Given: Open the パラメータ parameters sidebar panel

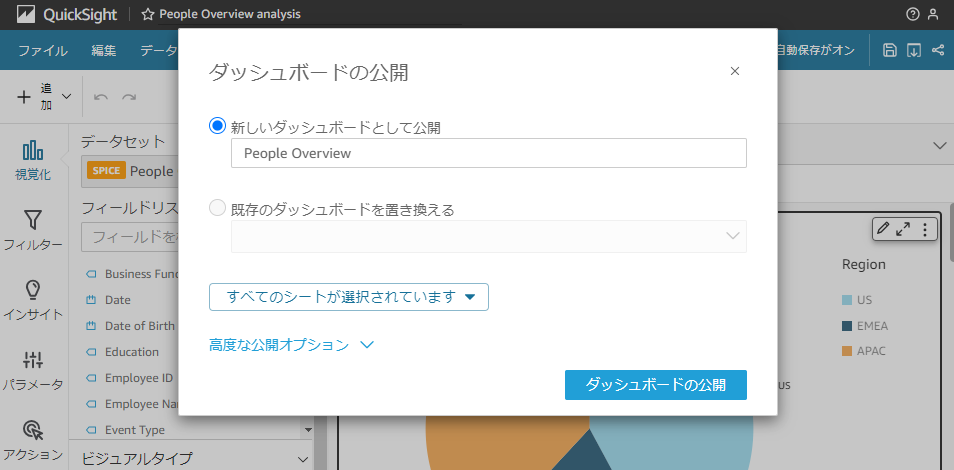Looking at the screenshot, I should pyautogui.click(x=33, y=370).
